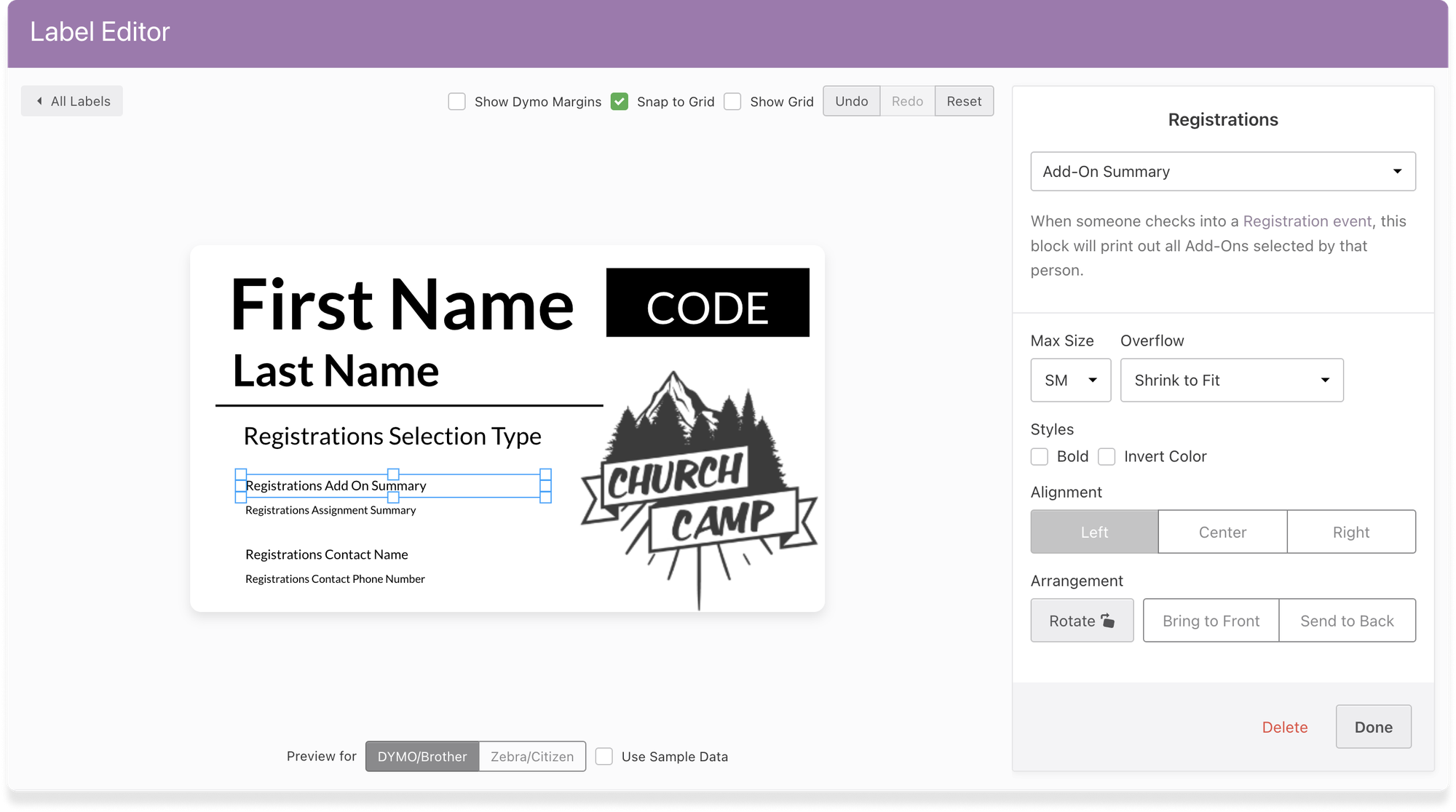Click the black CODE block
Screen dimensions: 1456x812
coord(708,303)
